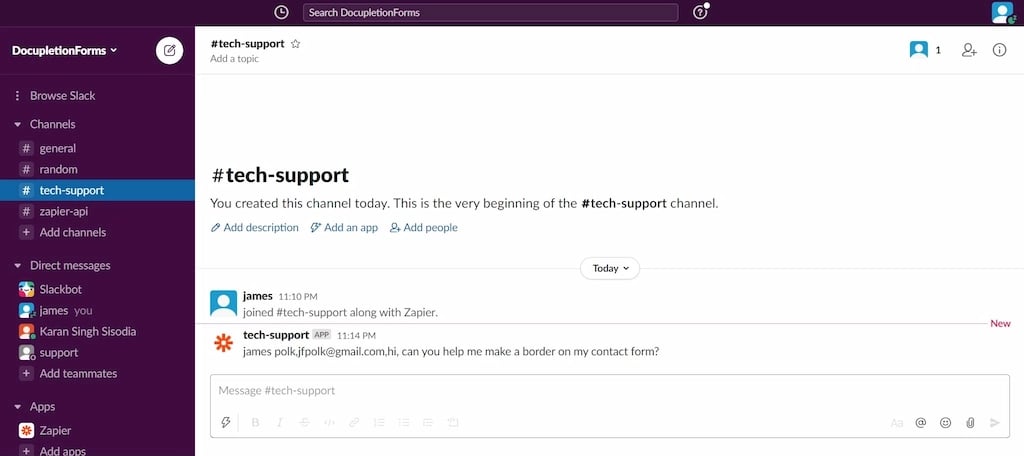Click the Message #tech-support input box

[x=600, y=390]
